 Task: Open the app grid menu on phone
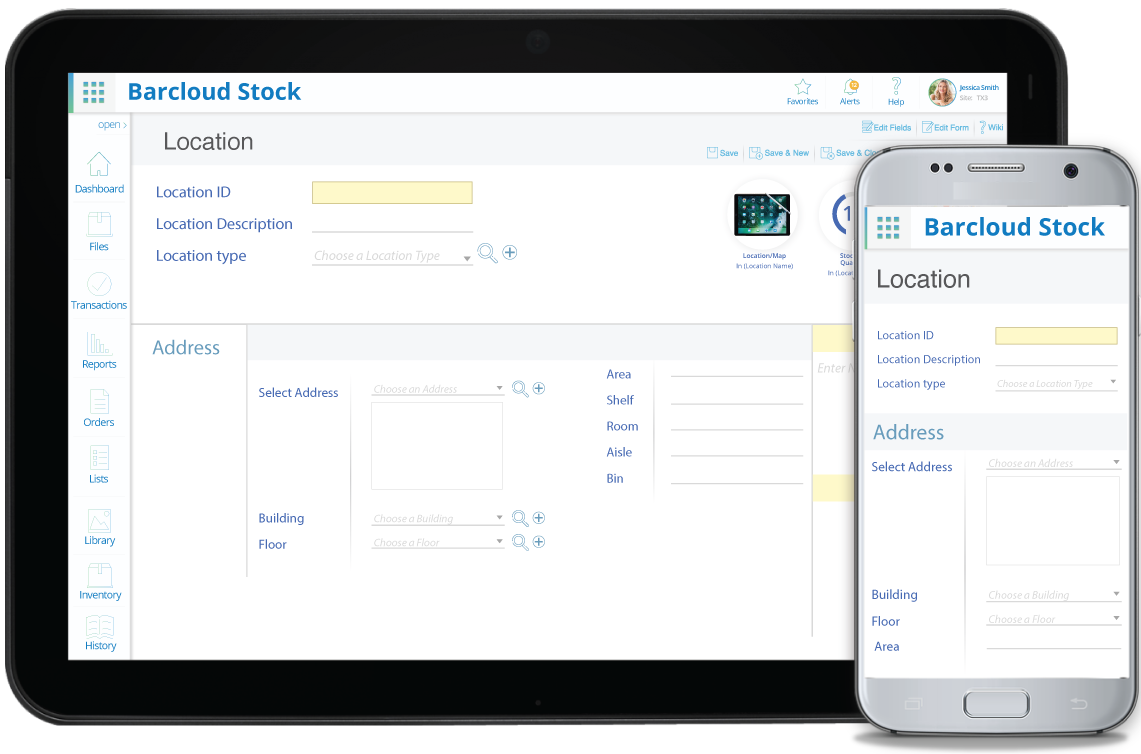[x=888, y=228]
